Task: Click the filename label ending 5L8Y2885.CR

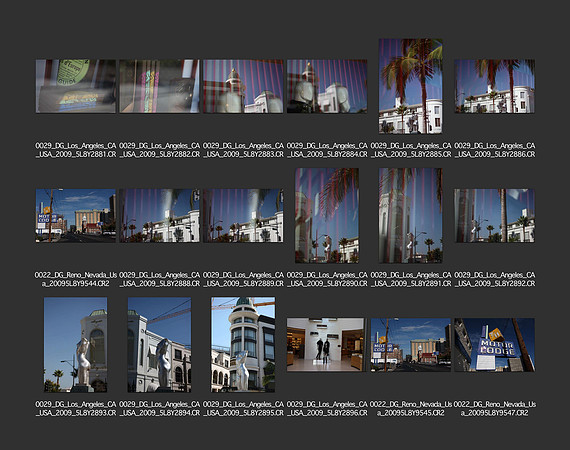Action: (x=411, y=150)
